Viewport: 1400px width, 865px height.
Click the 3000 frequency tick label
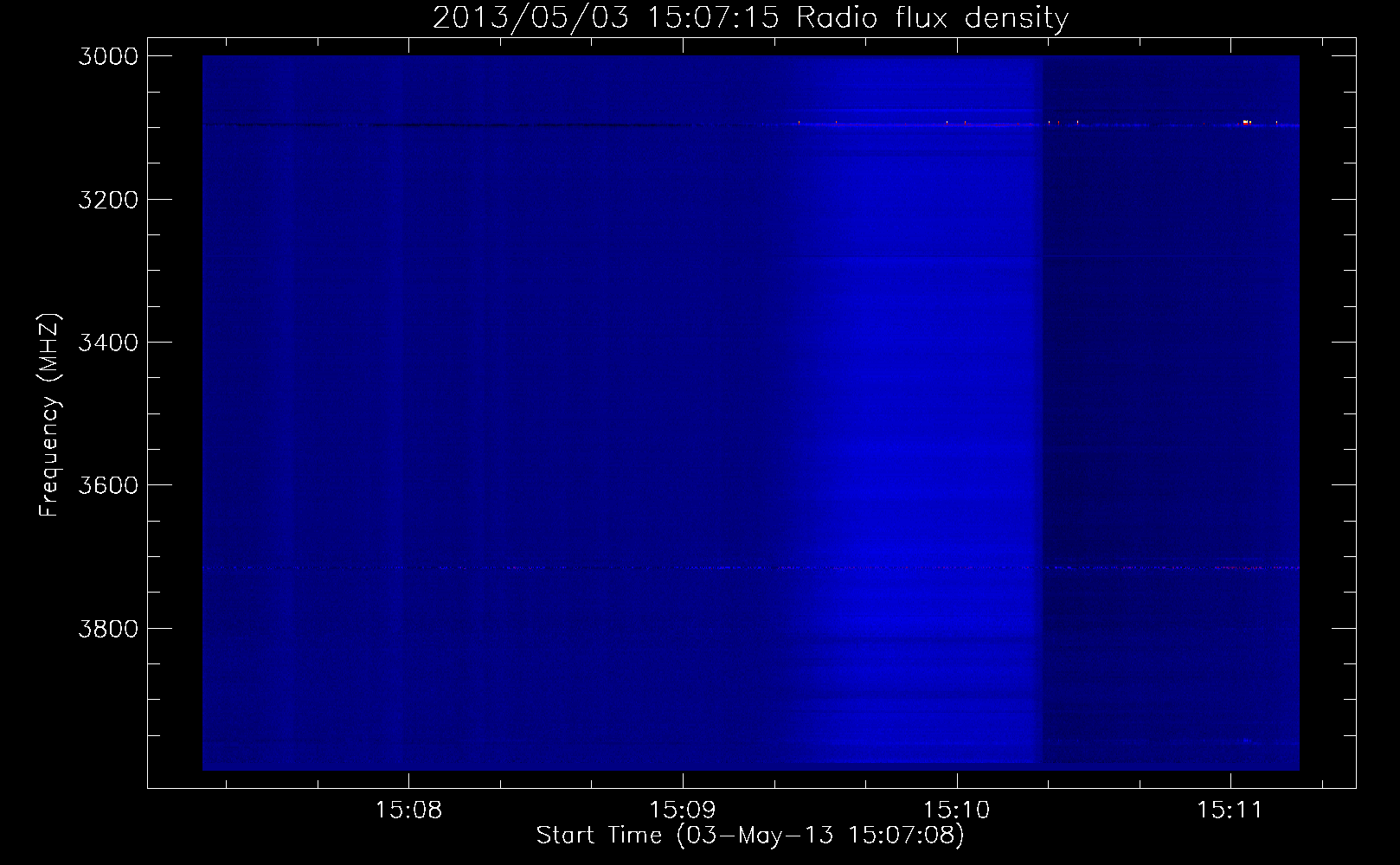(108, 56)
